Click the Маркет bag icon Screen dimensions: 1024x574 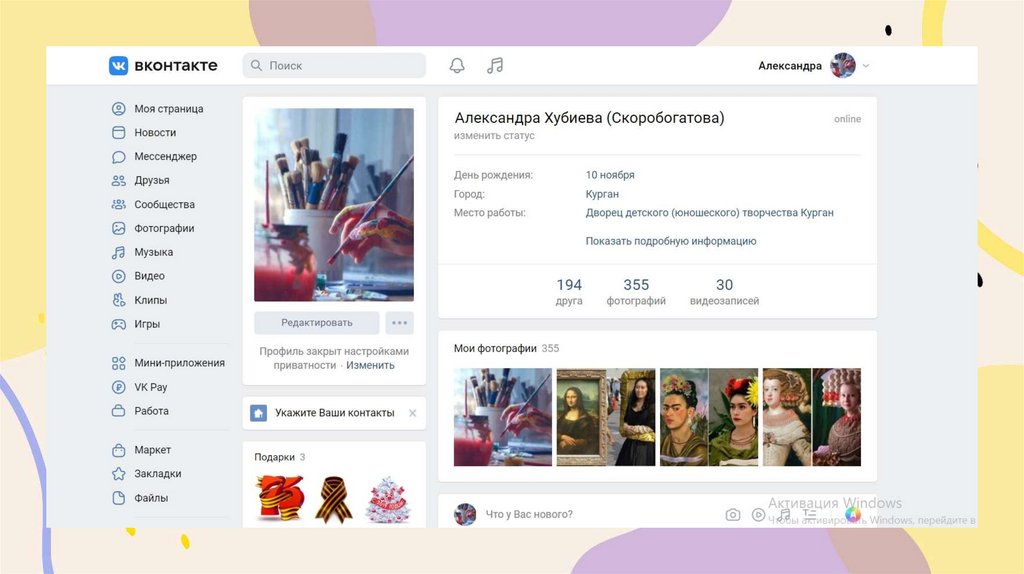[118, 450]
